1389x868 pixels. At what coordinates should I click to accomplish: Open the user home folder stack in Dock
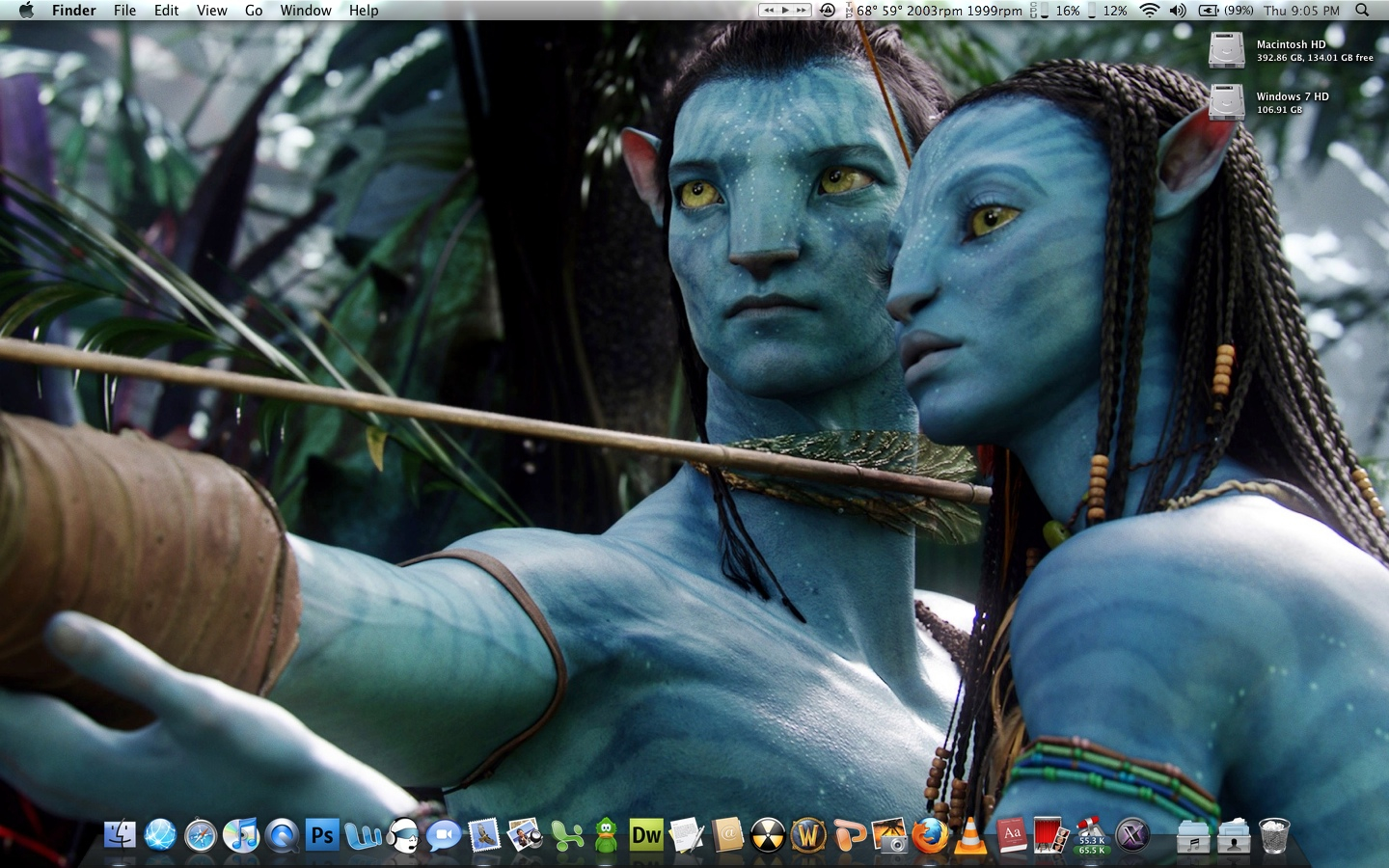tap(1234, 835)
